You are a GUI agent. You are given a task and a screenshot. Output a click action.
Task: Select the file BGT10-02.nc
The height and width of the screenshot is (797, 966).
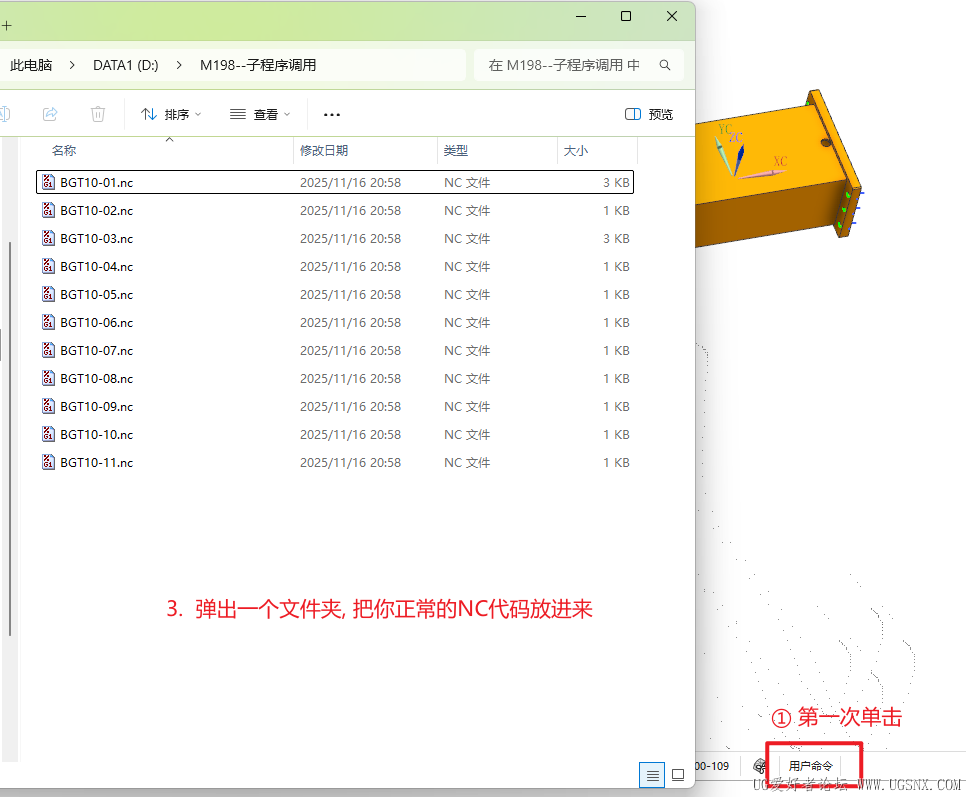pos(335,211)
